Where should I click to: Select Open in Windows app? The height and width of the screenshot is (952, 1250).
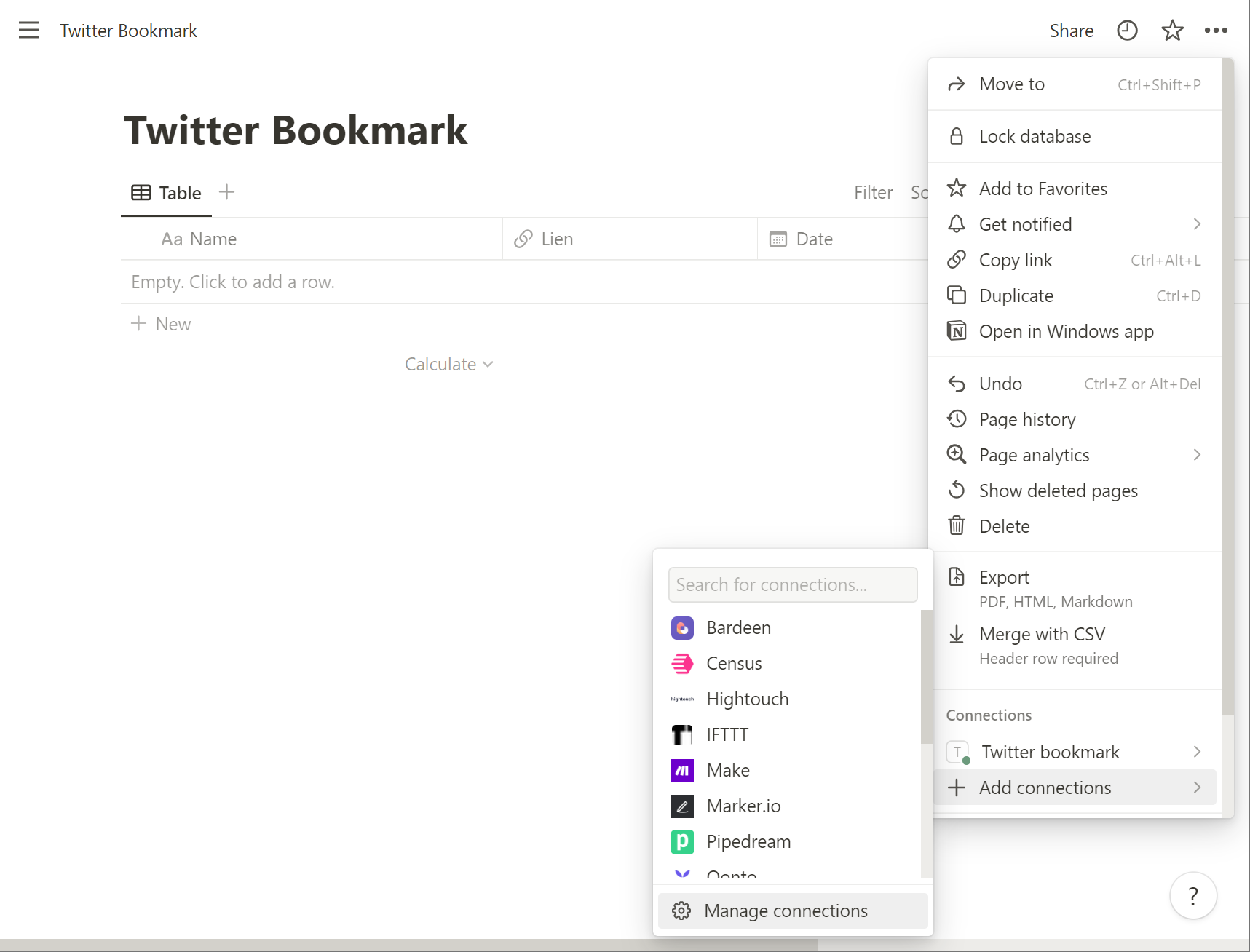pyautogui.click(x=1075, y=331)
